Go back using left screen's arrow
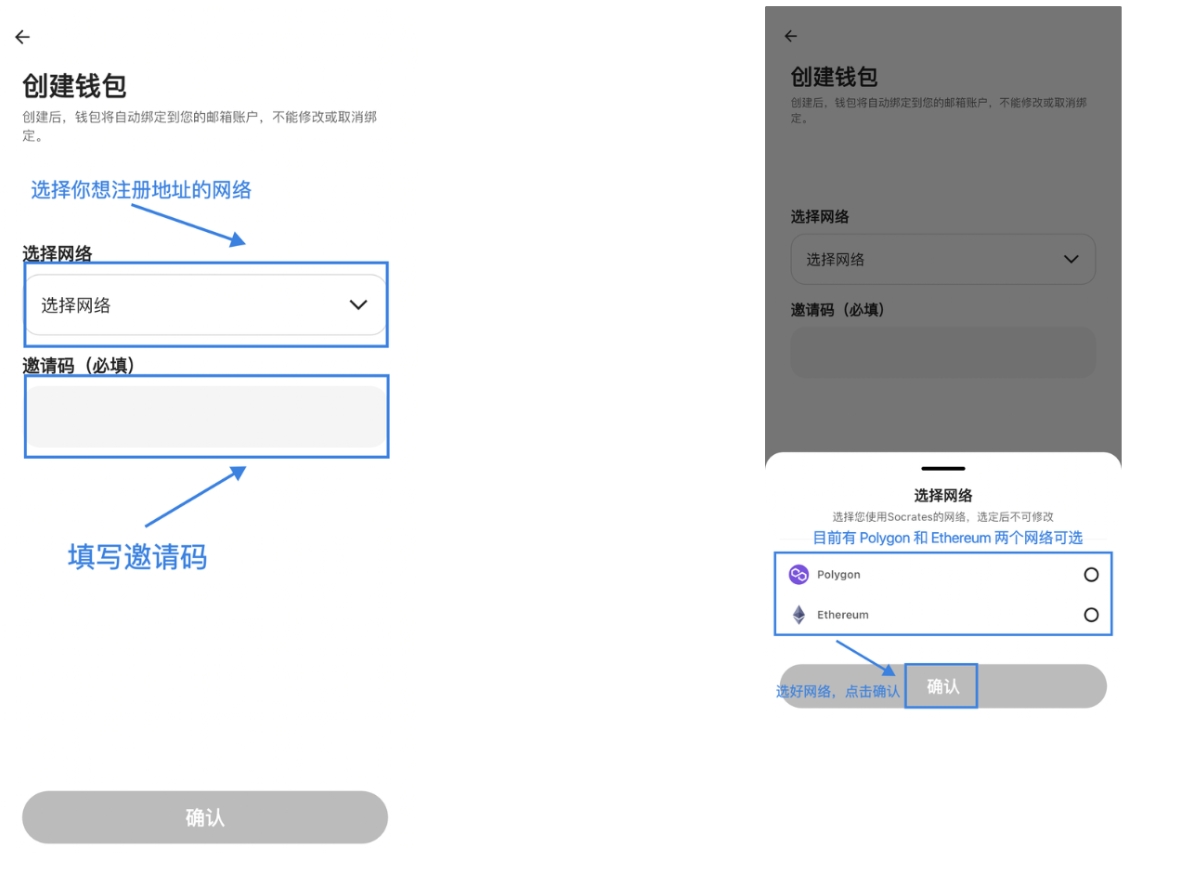The height and width of the screenshot is (871, 1181). point(23,37)
